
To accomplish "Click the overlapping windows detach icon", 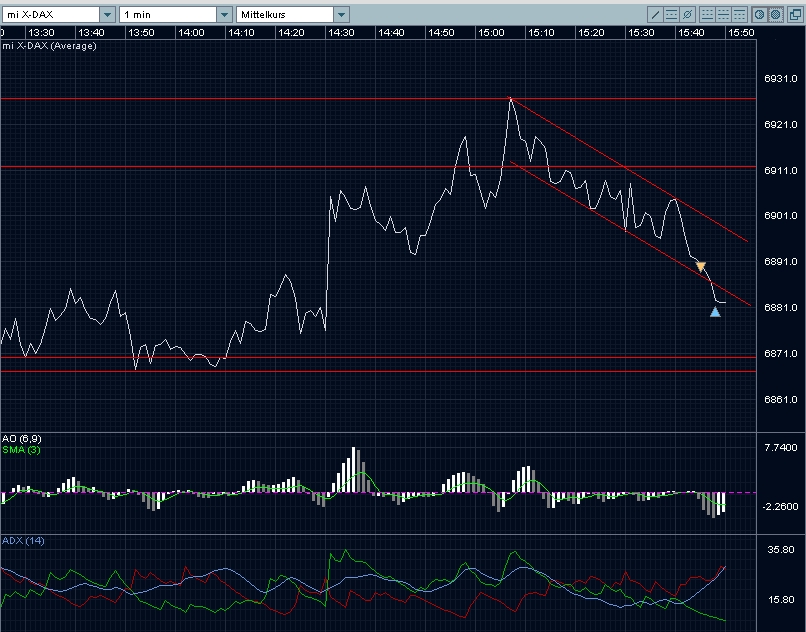I will (794, 15).
